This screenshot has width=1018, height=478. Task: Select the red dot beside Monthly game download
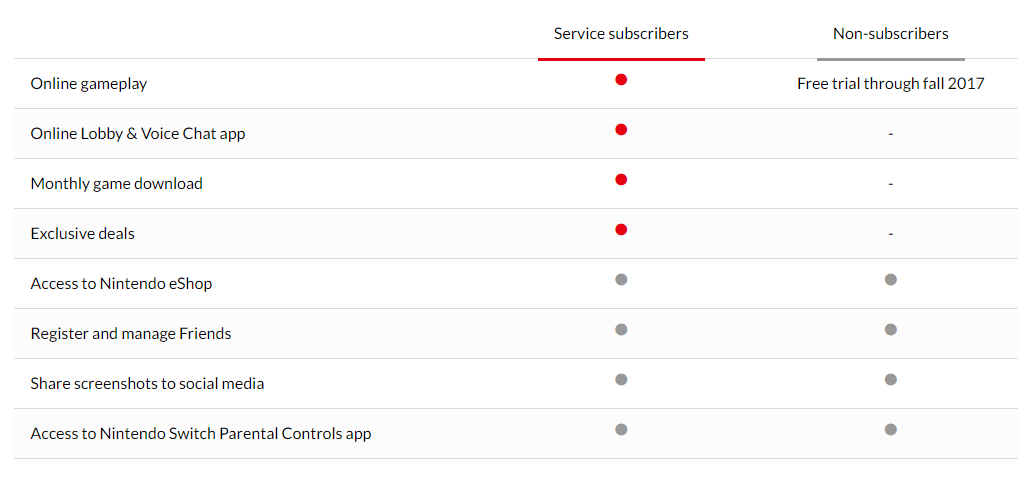click(x=621, y=180)
